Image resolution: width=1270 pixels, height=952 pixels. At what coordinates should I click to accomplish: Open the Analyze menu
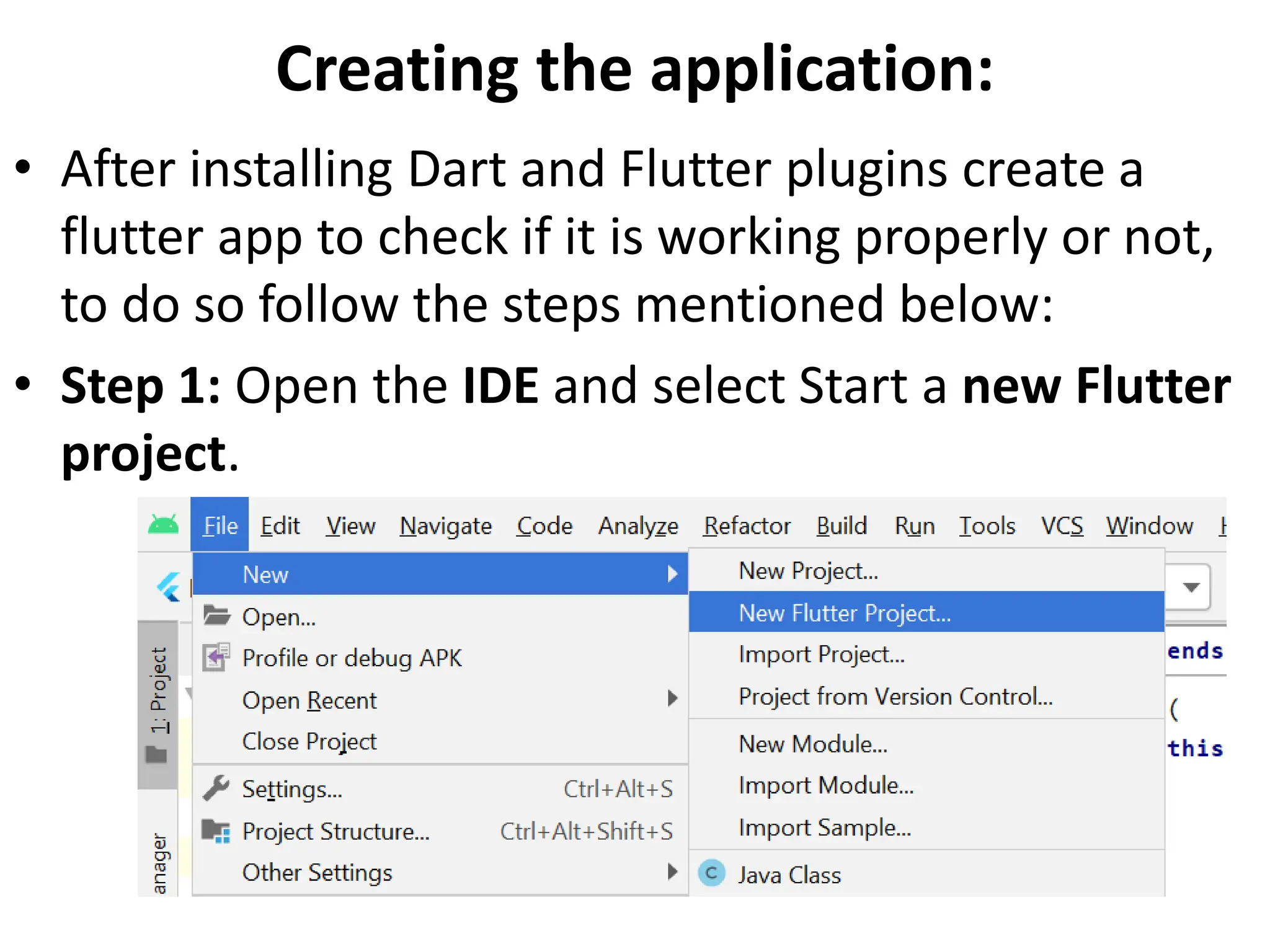(x=638, y=526)
